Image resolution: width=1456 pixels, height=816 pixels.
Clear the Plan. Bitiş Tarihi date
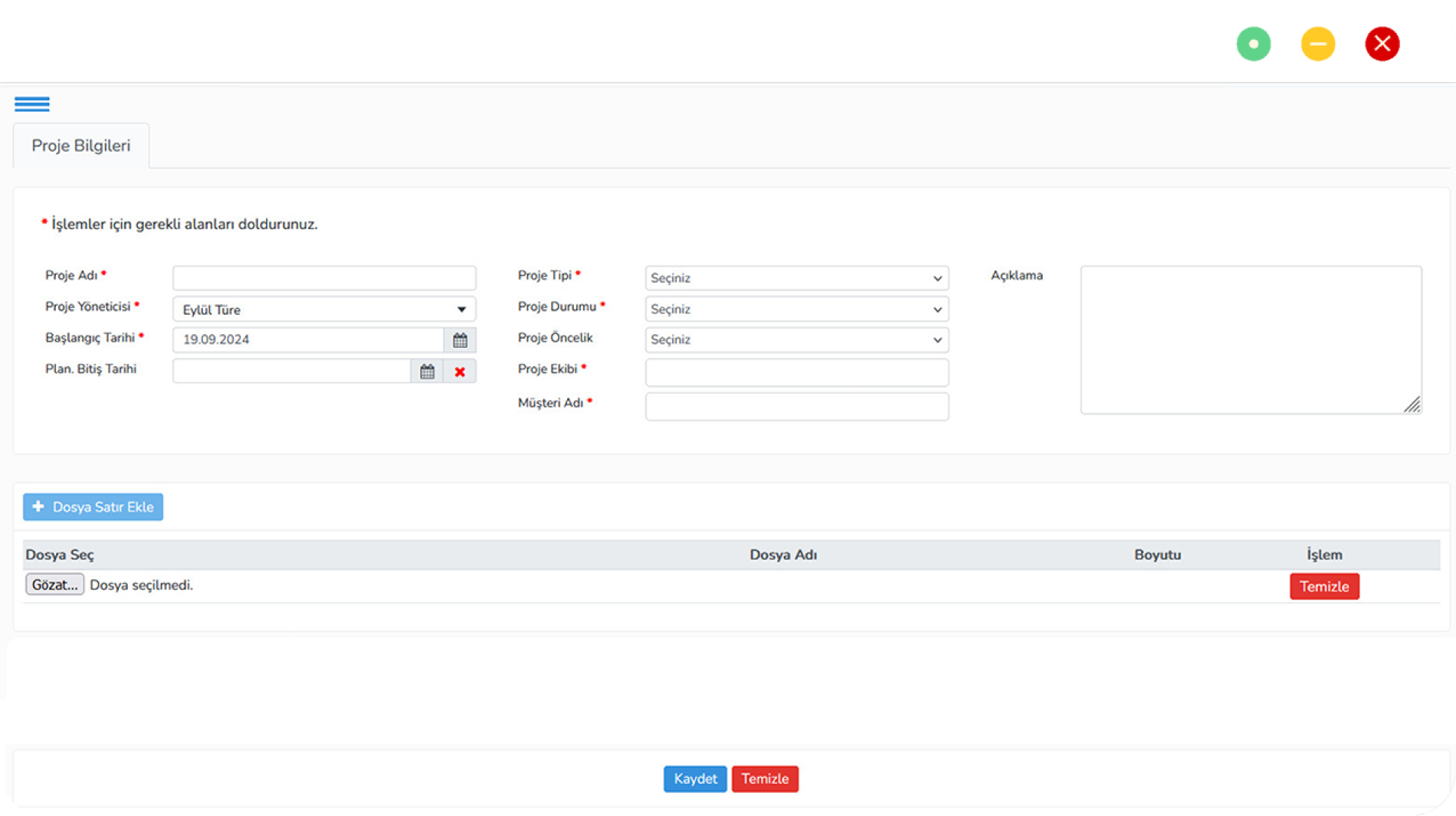coord(460,372)
